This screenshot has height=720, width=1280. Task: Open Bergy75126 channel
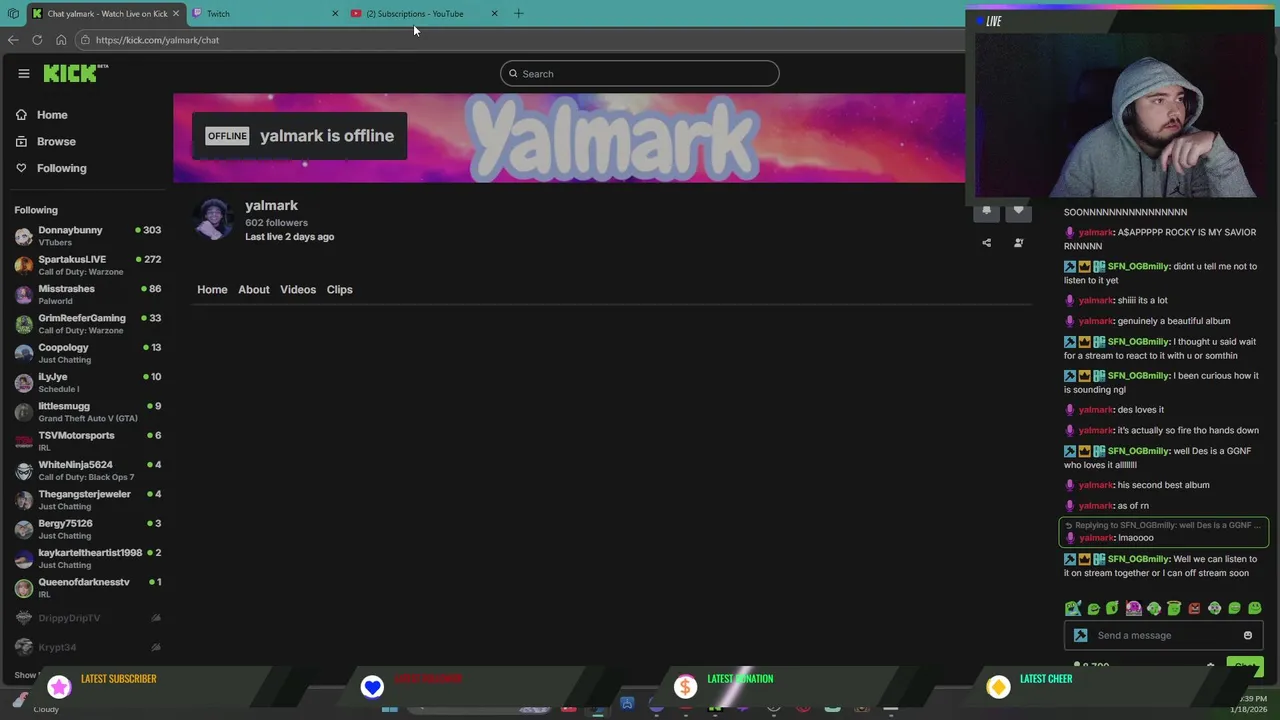point(88,529)
